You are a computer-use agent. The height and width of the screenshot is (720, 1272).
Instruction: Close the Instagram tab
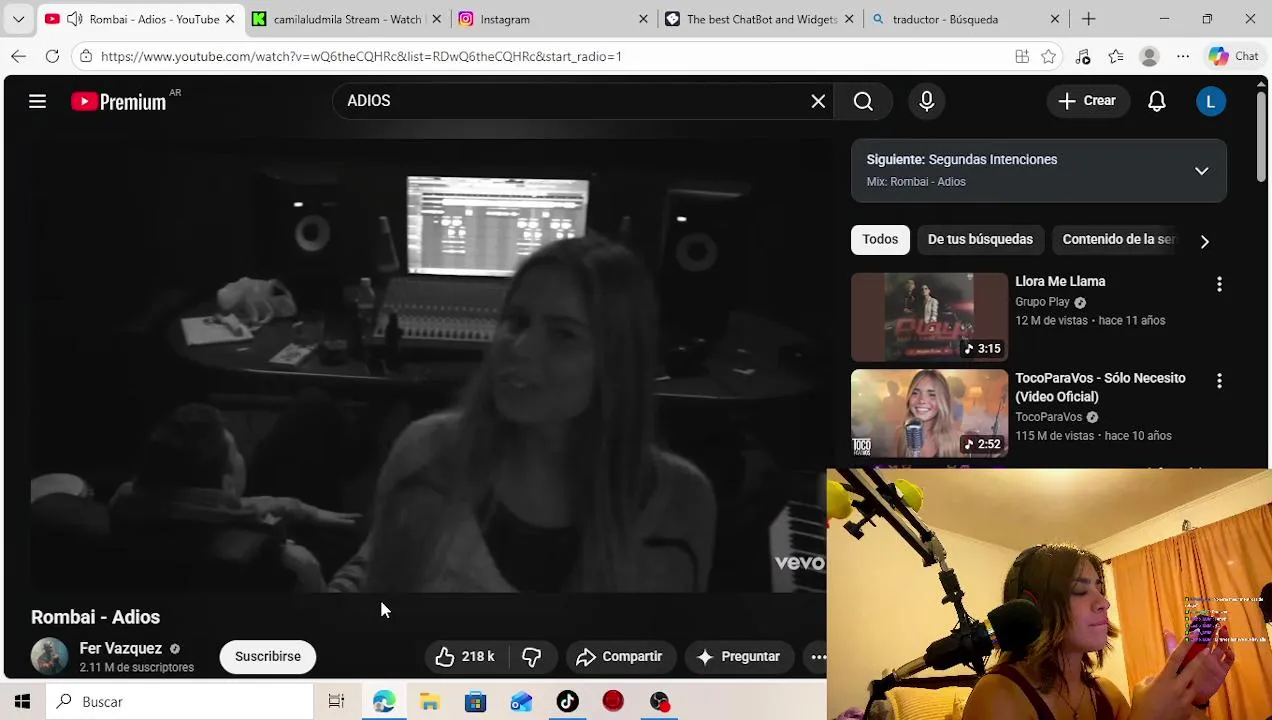(x=643, y=19)
